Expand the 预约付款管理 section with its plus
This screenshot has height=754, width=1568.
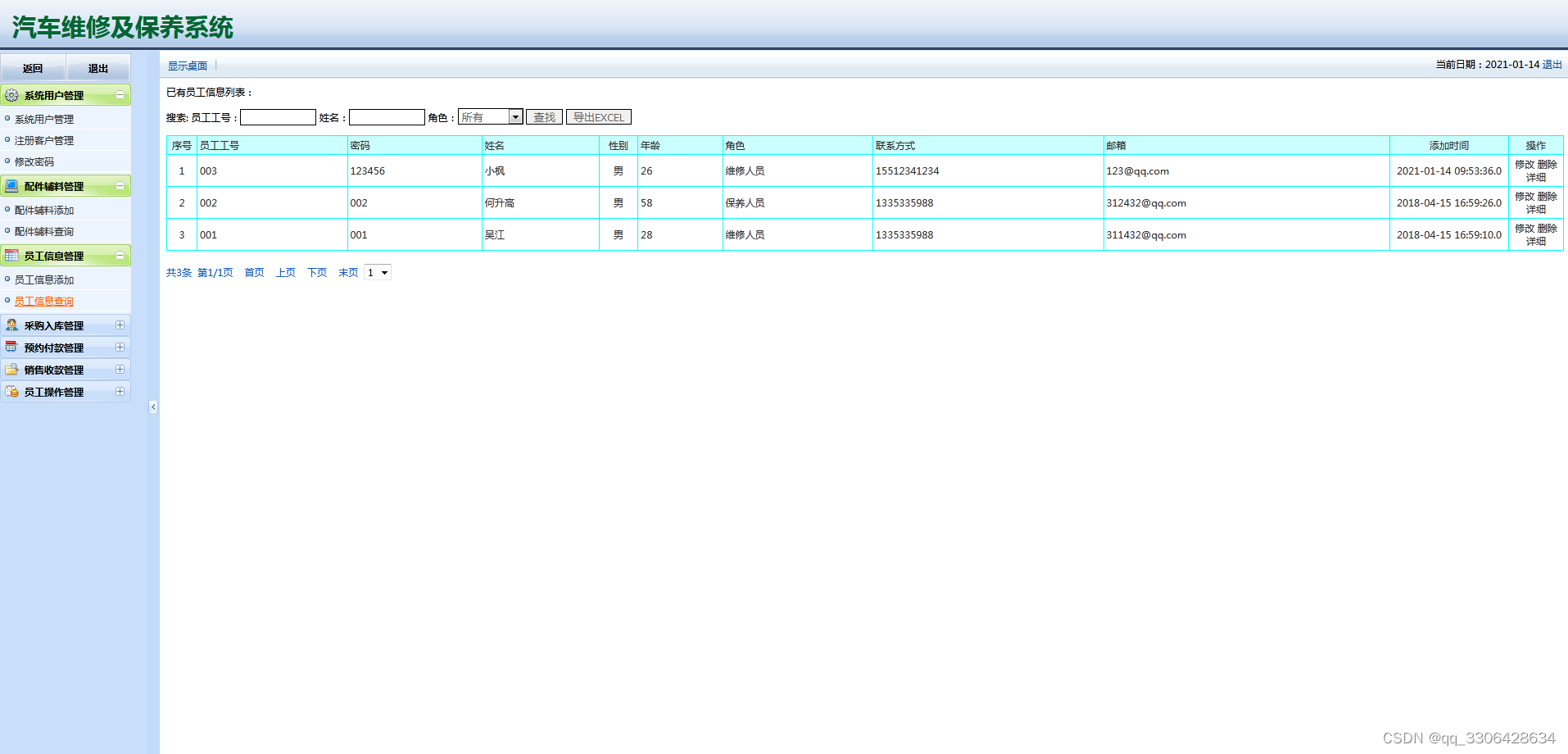(x=120, y=347)
